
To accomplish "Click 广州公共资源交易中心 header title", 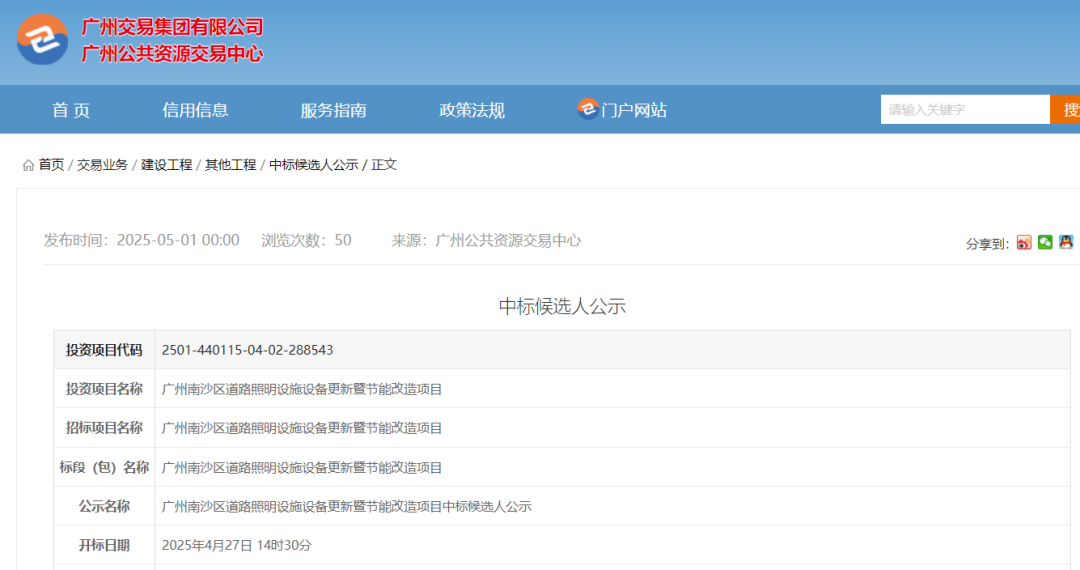I will coord(172,53).
